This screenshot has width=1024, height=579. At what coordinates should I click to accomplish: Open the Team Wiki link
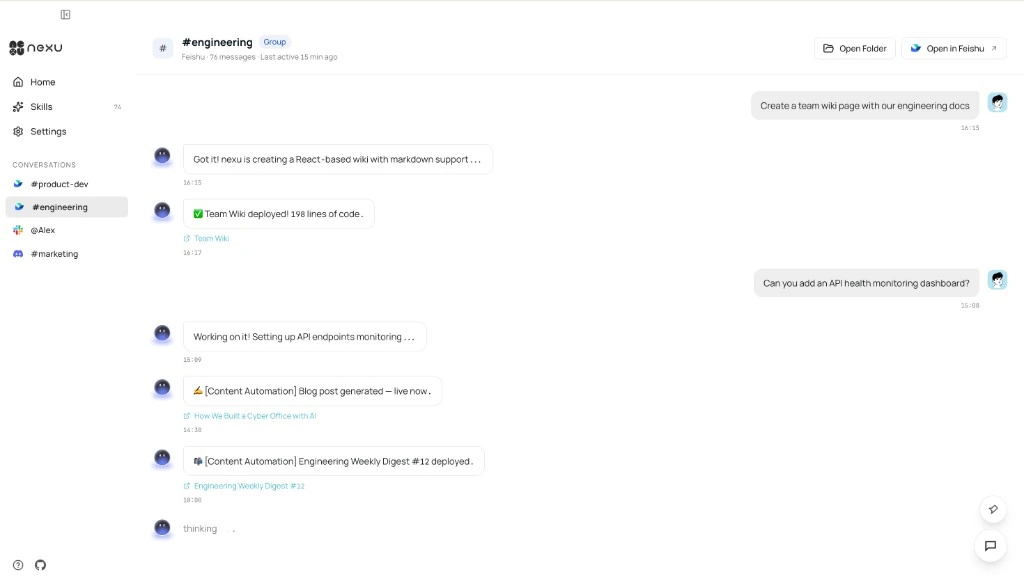coord(211,239)
